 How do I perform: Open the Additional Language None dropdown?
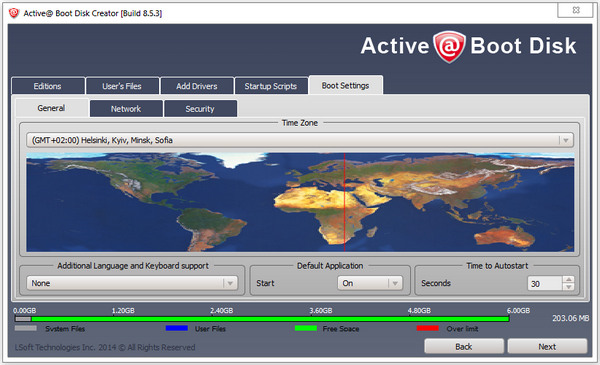(x=132, y=283)
